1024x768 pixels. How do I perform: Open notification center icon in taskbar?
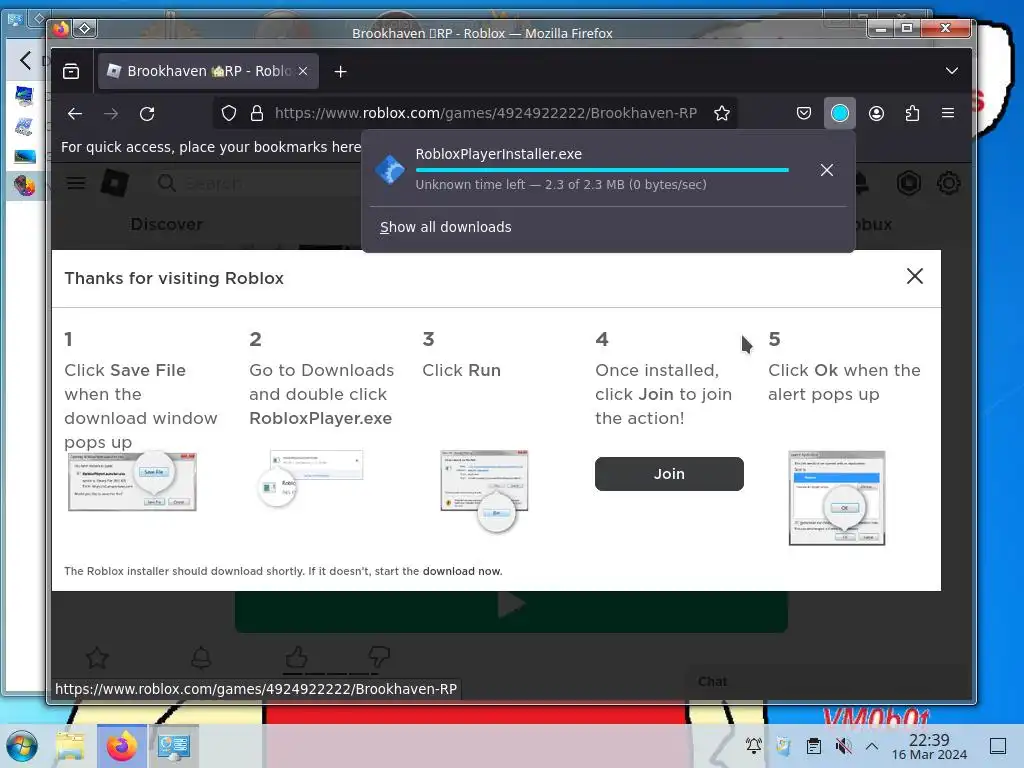coord(998,746)
